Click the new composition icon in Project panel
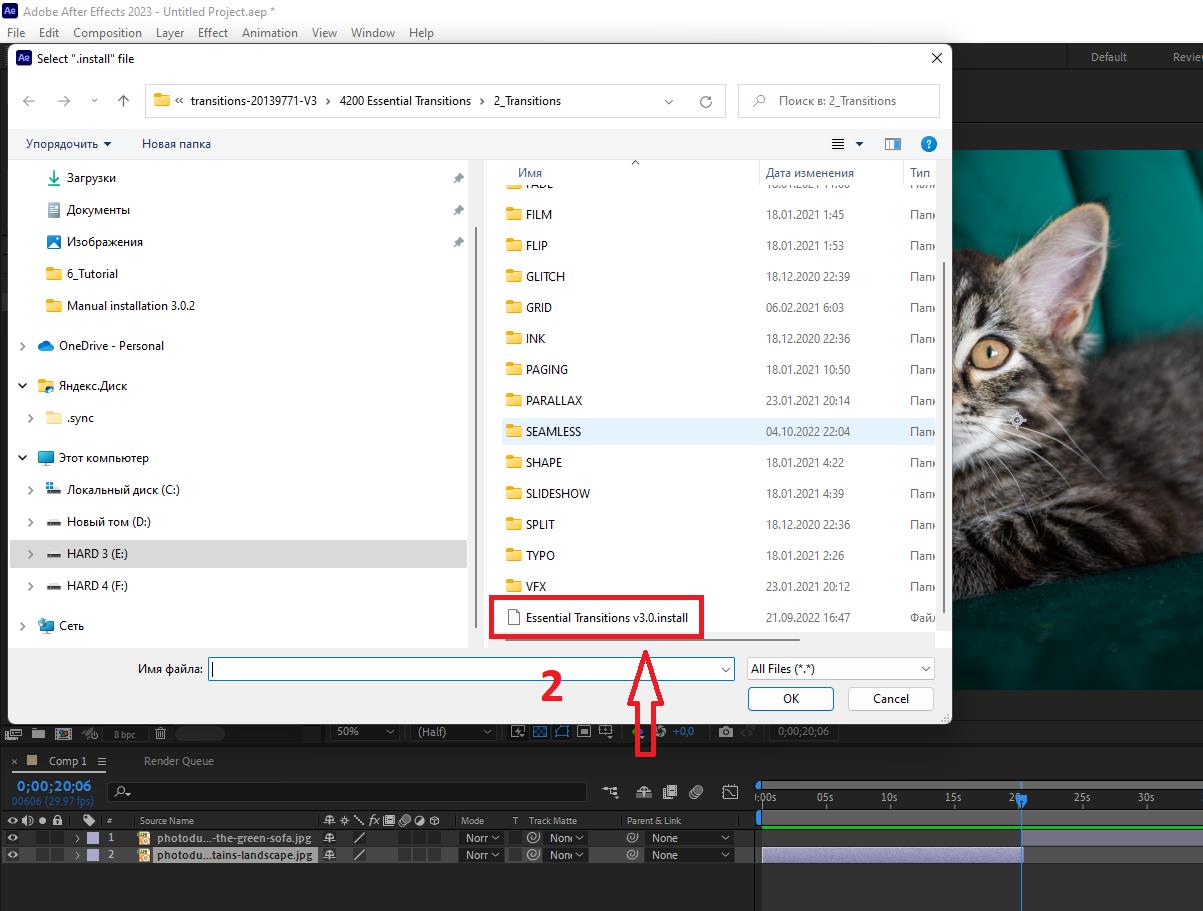 tap(63, 733)
